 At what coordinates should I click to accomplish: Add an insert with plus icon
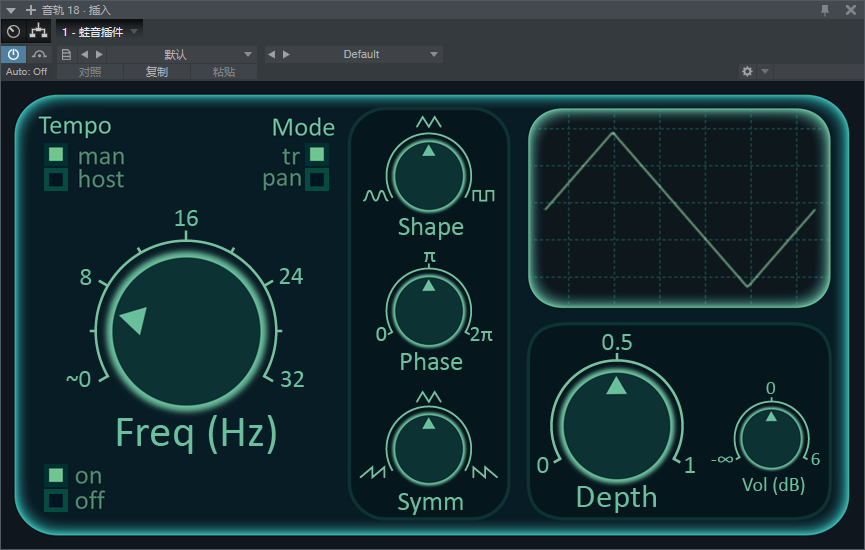point(31,10)
